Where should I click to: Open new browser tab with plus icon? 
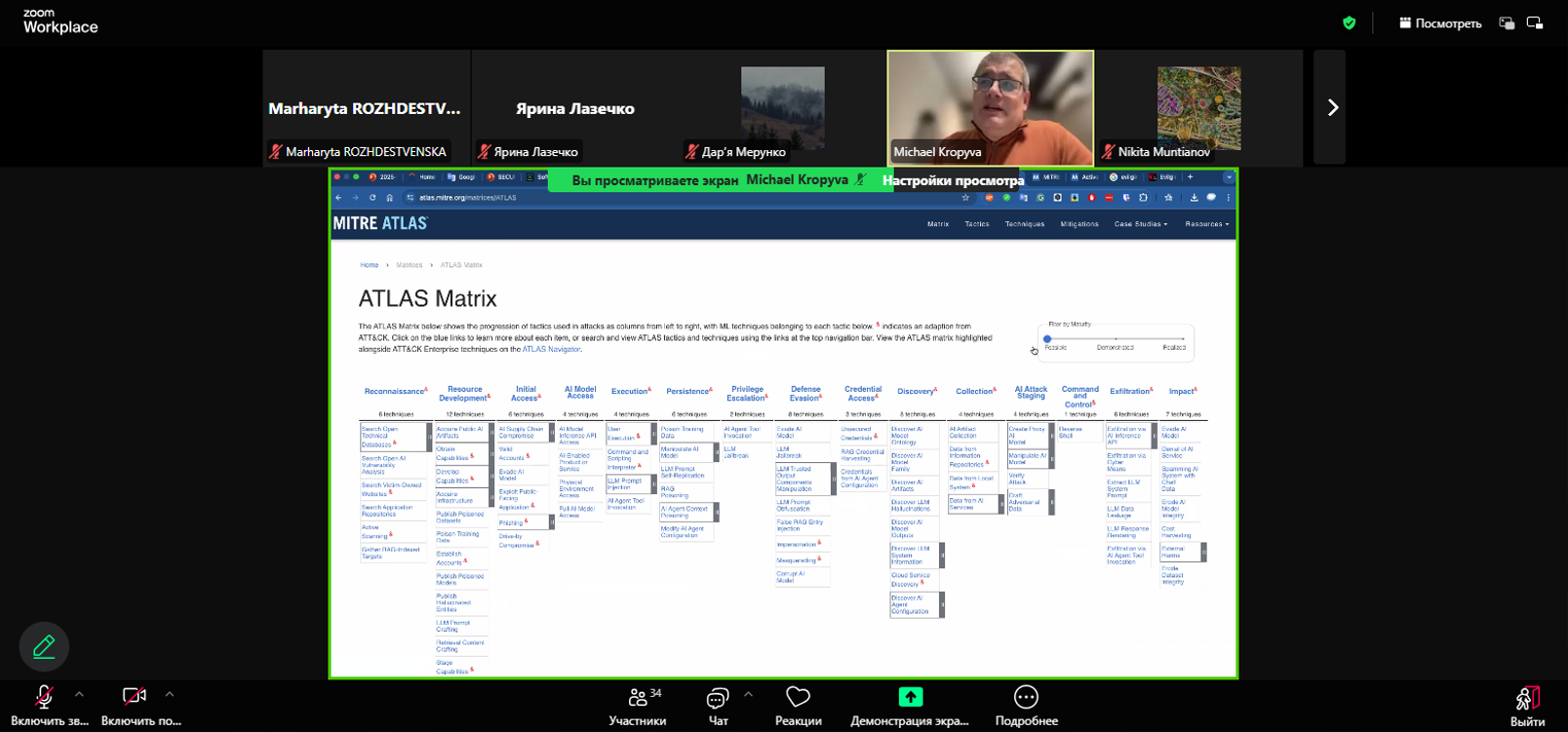click(1190, 177)
